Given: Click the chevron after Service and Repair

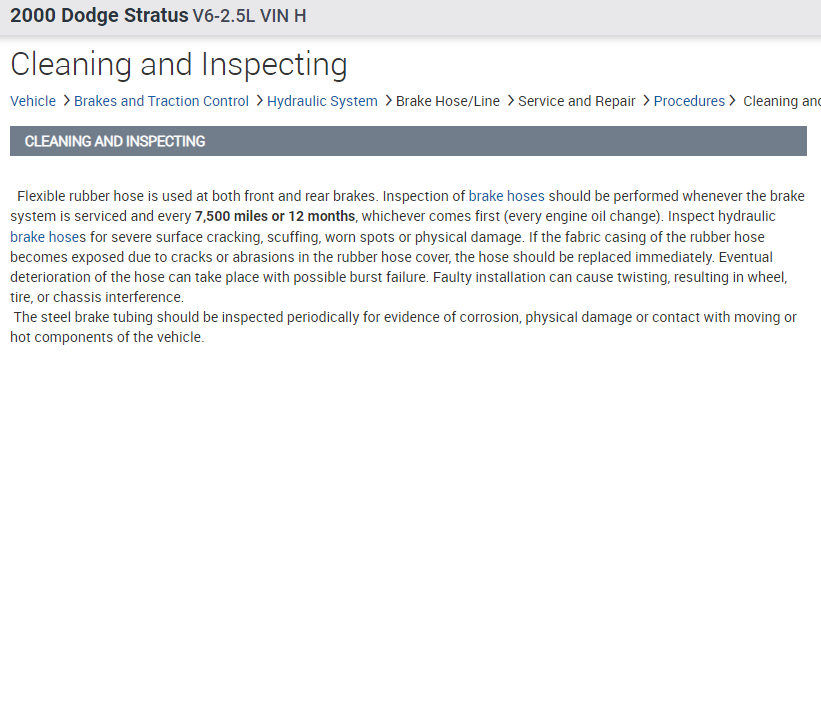Looking at the screenshot, I should 646,100.
